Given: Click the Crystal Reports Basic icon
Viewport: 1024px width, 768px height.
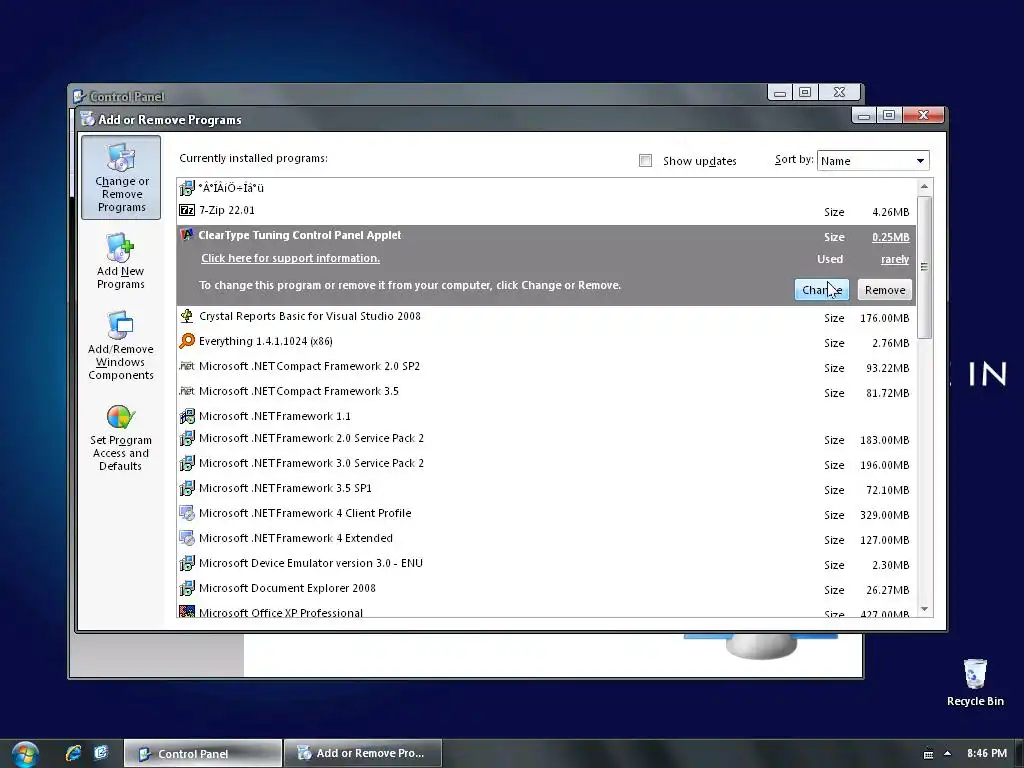Looking at the screenshot, I should coord(187,316).
